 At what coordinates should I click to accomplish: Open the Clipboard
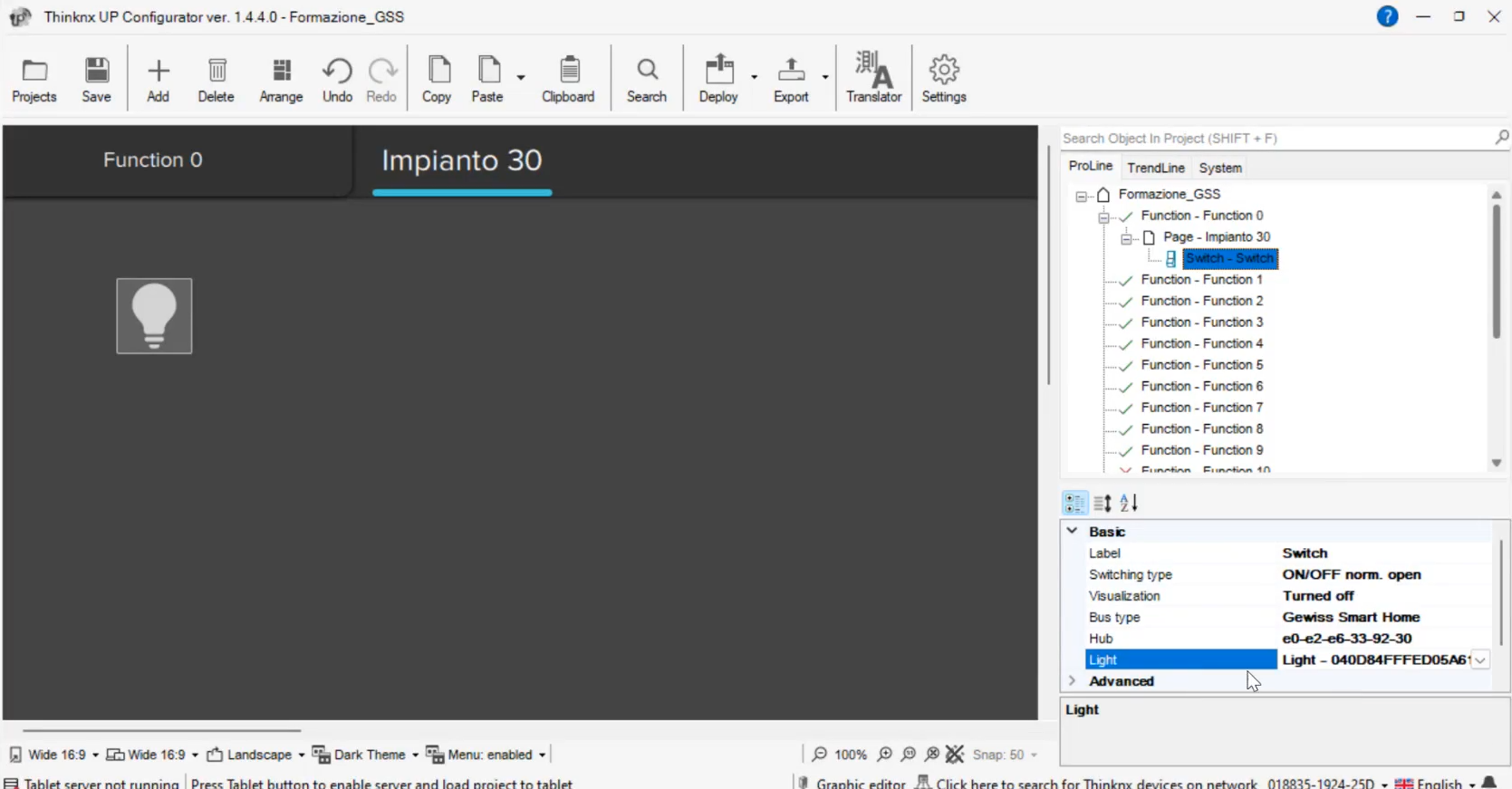pyautogui.click(x=568, y=80)
